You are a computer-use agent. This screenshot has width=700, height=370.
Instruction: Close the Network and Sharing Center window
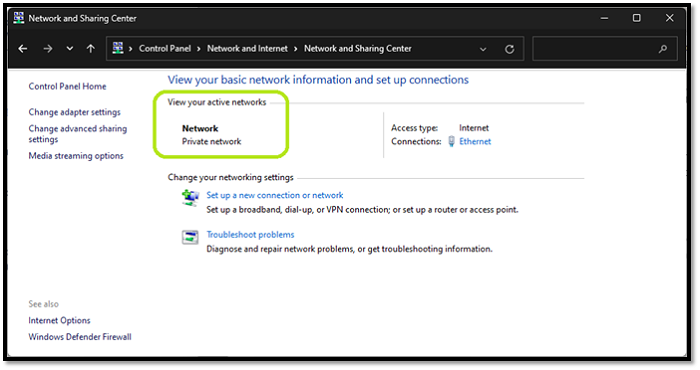pos(669,18)
